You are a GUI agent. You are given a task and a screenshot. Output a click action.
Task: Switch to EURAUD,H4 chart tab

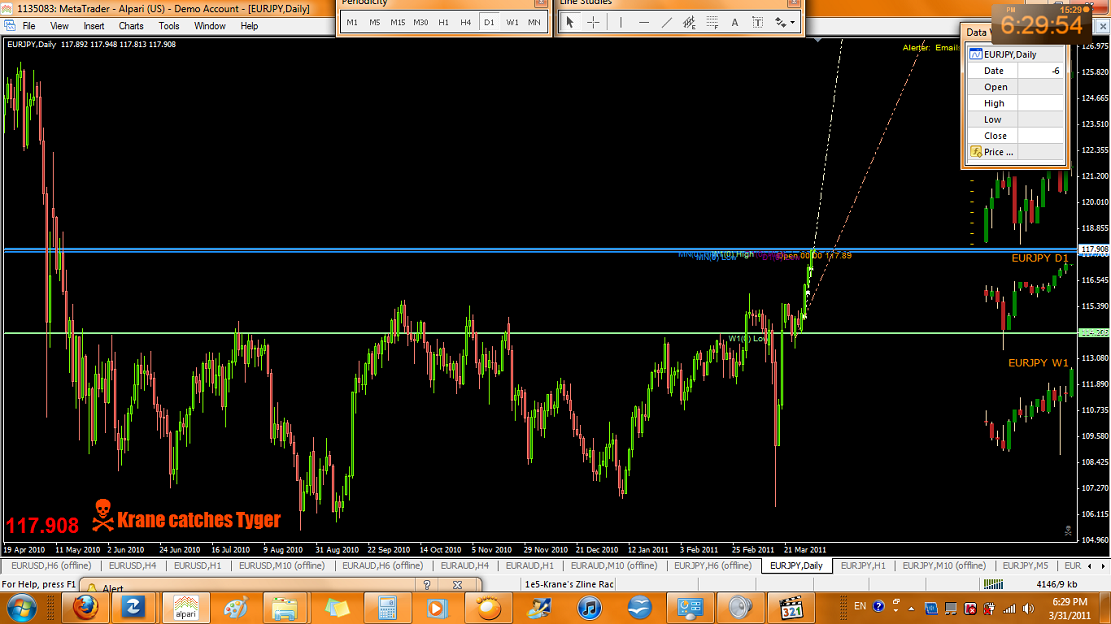point(465,565)
